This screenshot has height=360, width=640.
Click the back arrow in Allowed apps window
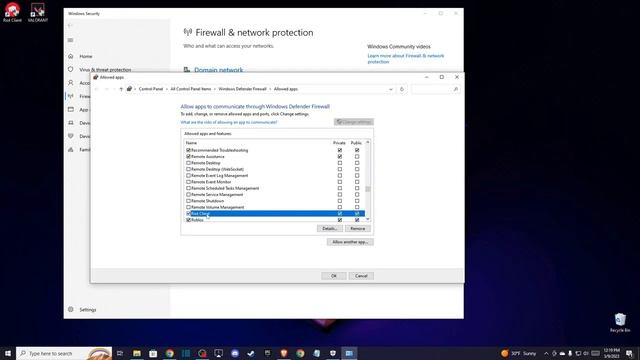(x=97, y=89)
